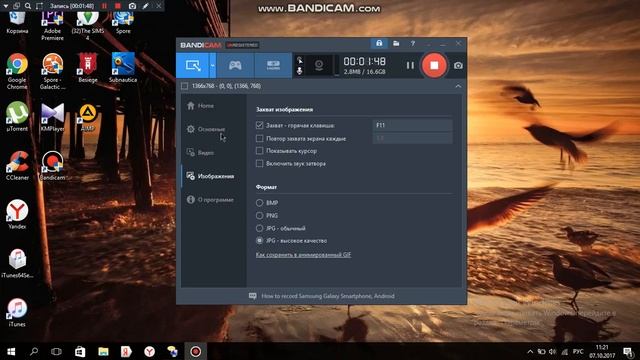Open the output folder icon
The height and width of the screenshot is (360, 640).
396,43
